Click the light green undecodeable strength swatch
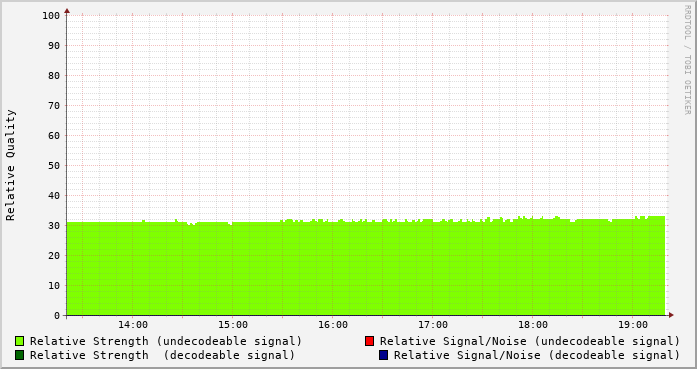Image resolution: width=697 pixels, height=369 pixels. tap(20, 341)
